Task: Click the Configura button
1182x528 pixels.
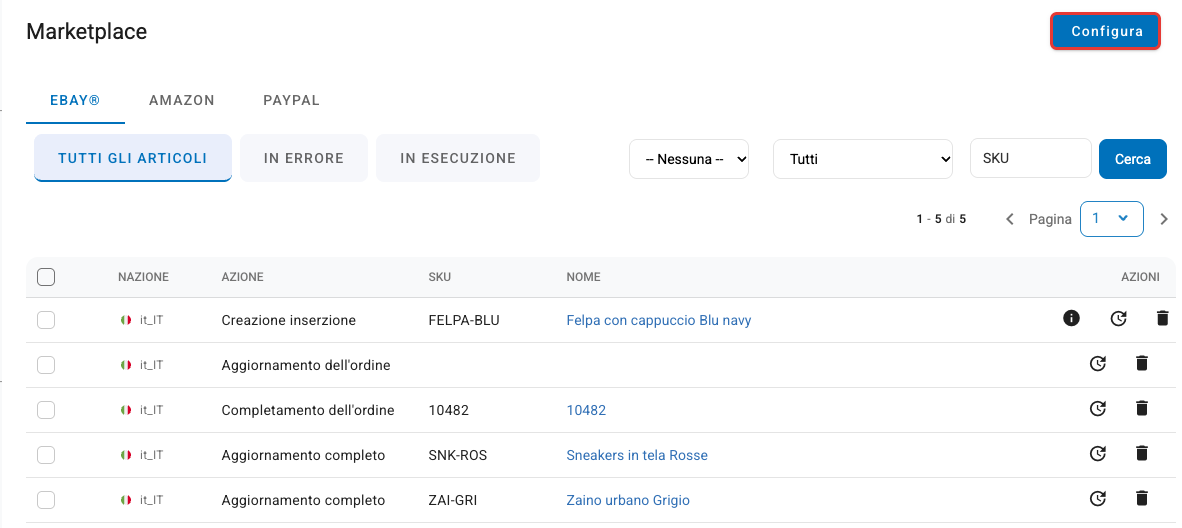Action: (1106, 32)
